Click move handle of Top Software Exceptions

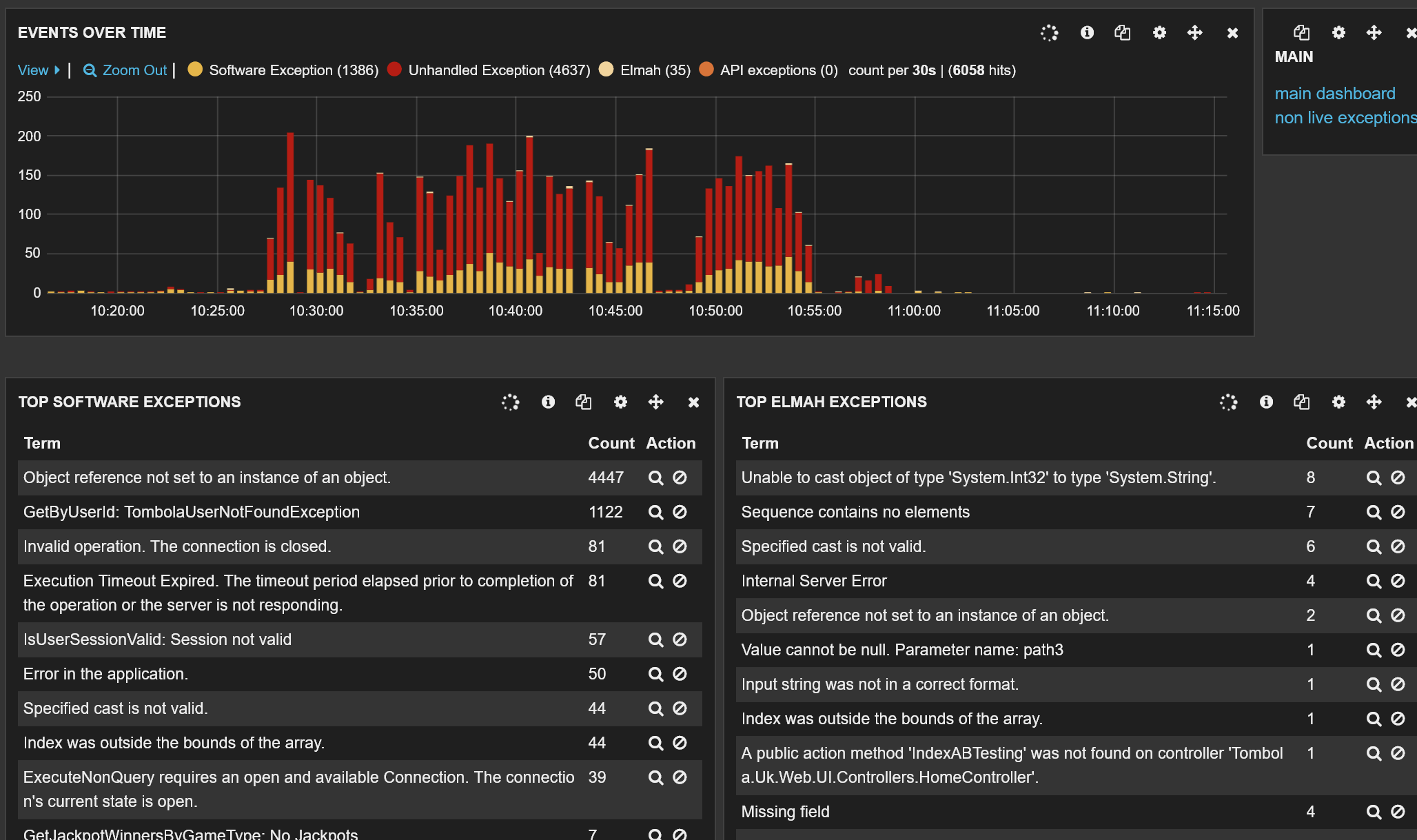[656, 402]
